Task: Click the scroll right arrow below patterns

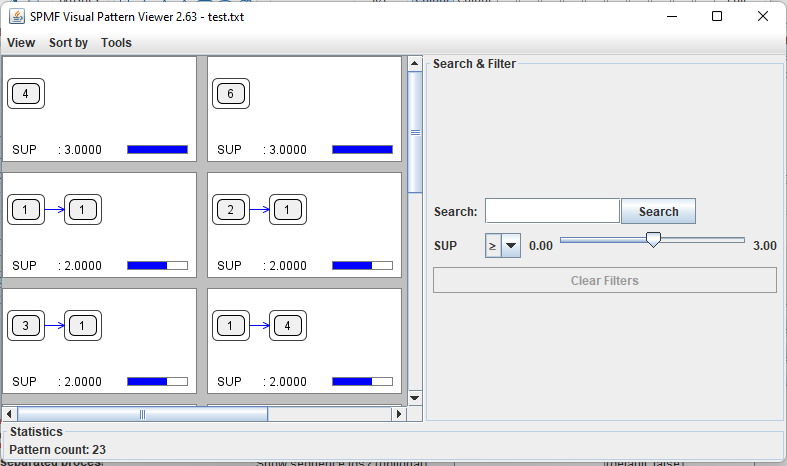Action: 398,414
